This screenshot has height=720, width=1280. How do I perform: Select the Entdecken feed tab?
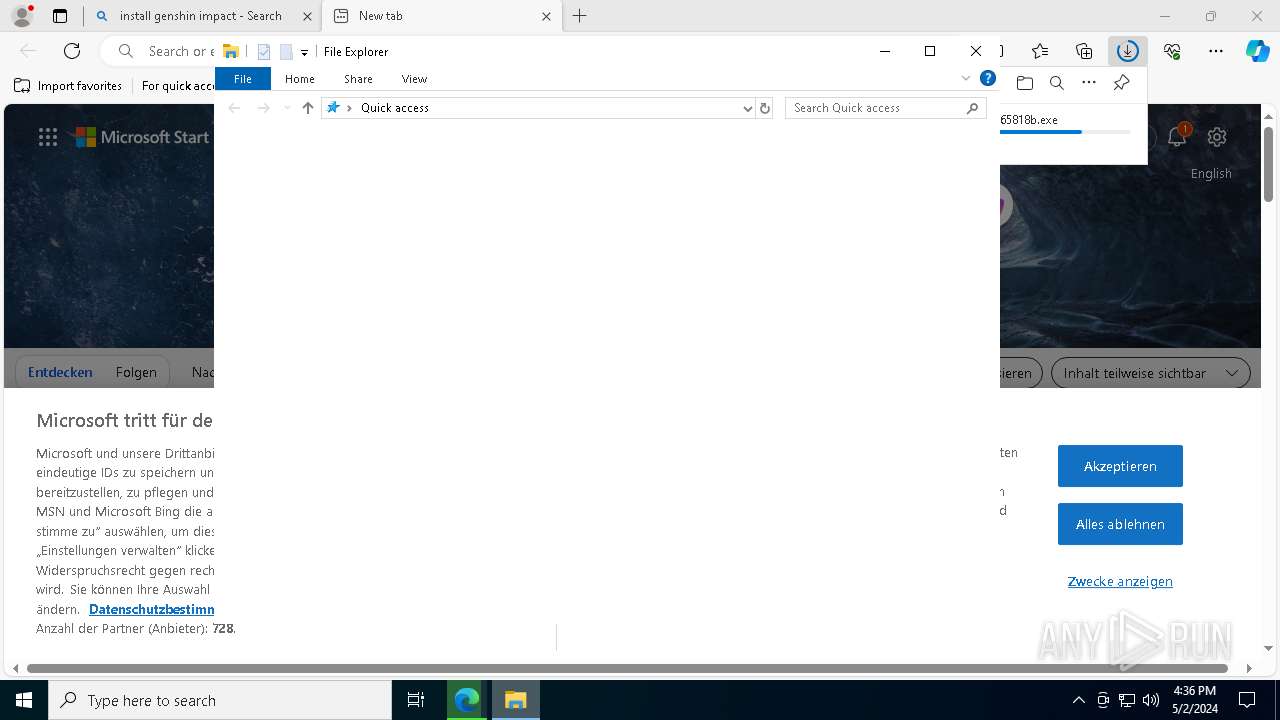tap(60, 372)
